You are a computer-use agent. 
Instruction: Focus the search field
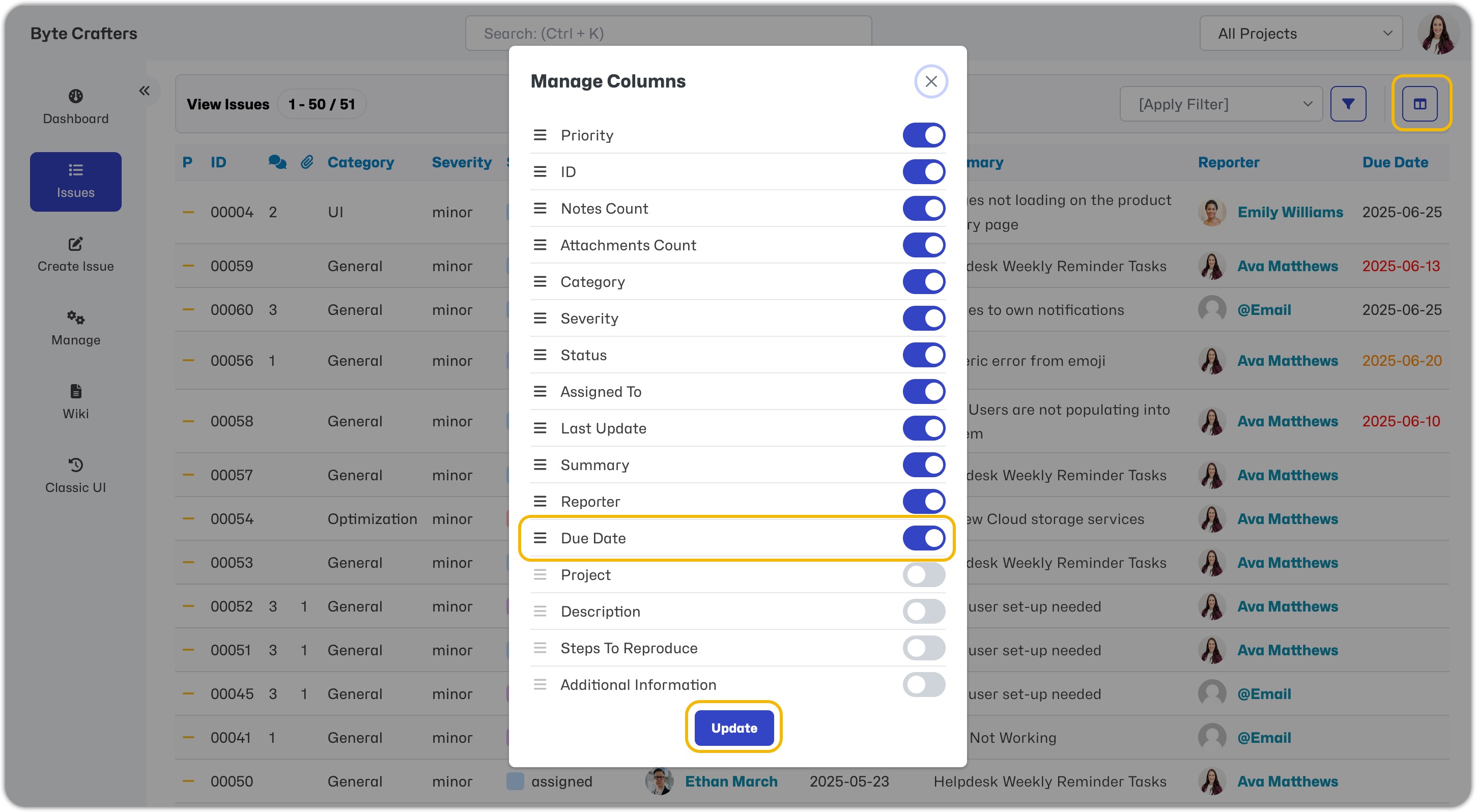668,33
